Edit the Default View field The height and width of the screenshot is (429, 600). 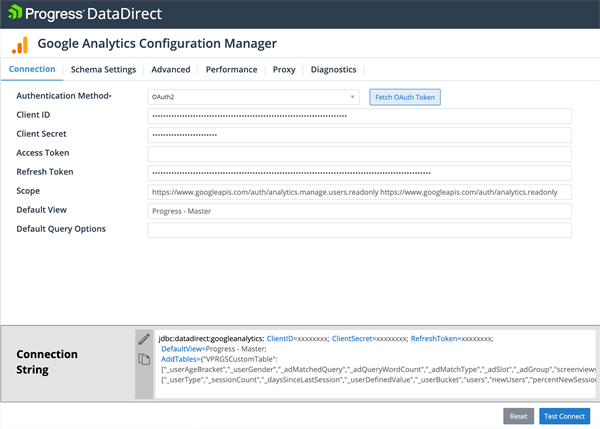[359, 211]
